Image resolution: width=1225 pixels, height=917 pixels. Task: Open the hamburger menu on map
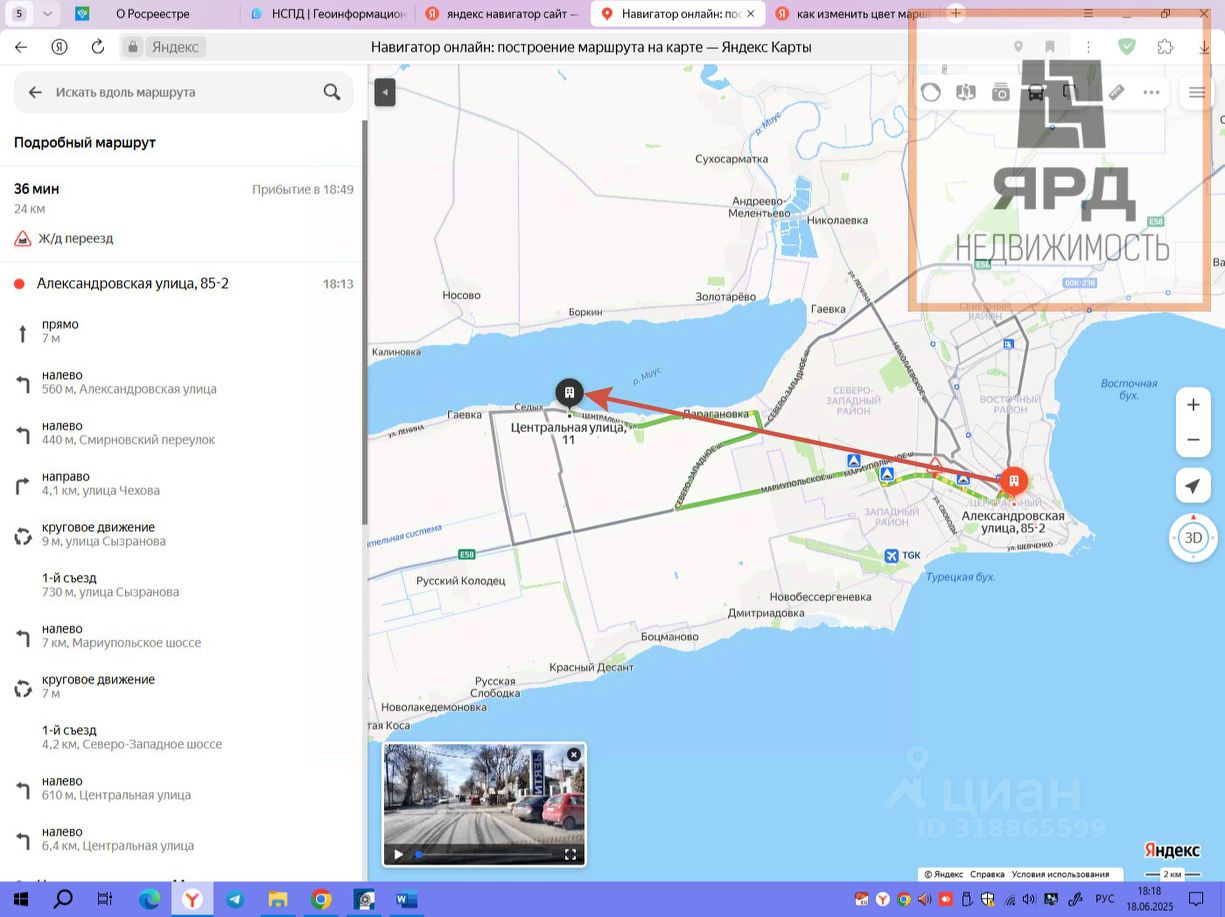tap(1197, 92)
